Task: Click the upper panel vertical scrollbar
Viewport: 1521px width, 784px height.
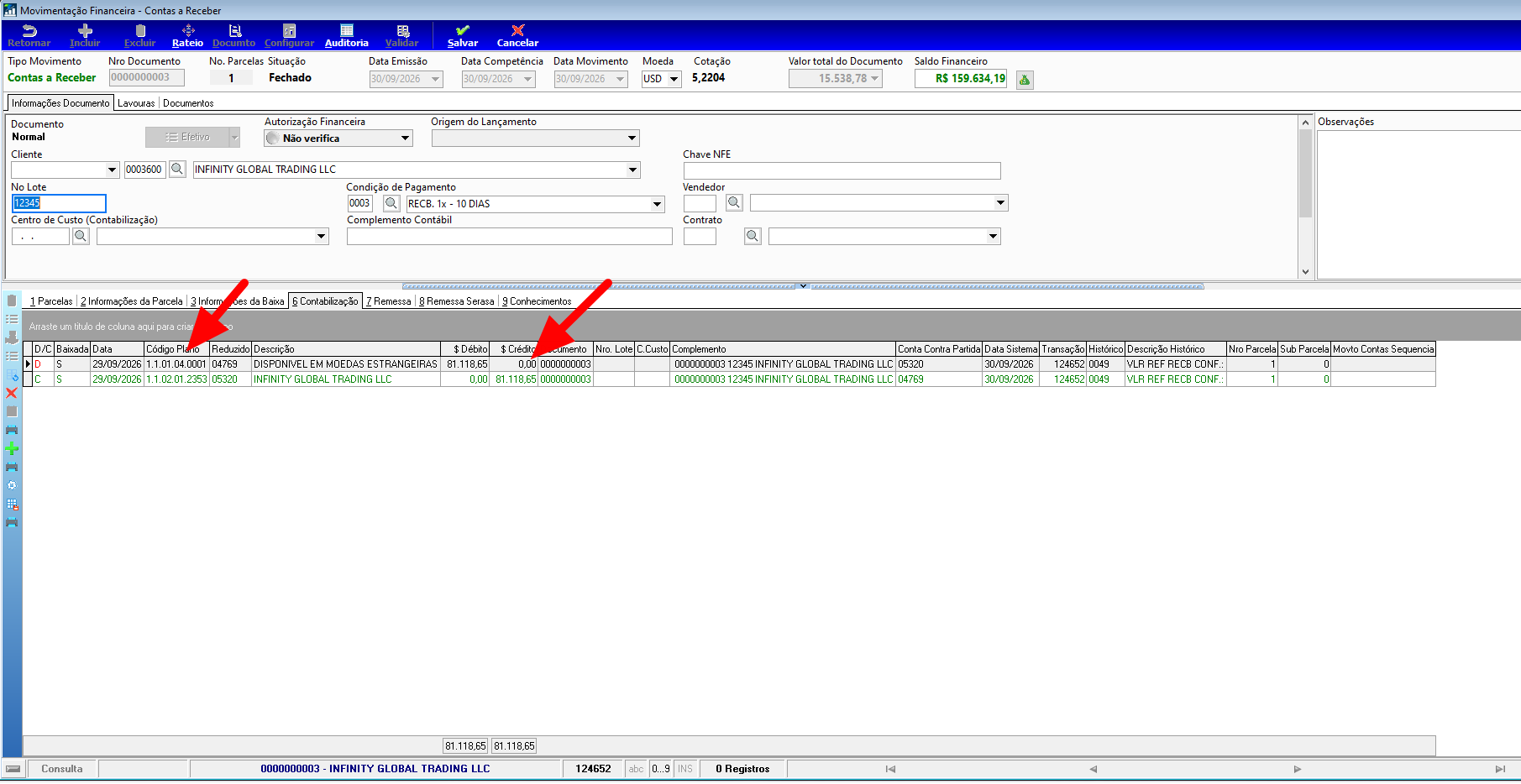Action: [1305, 197]
